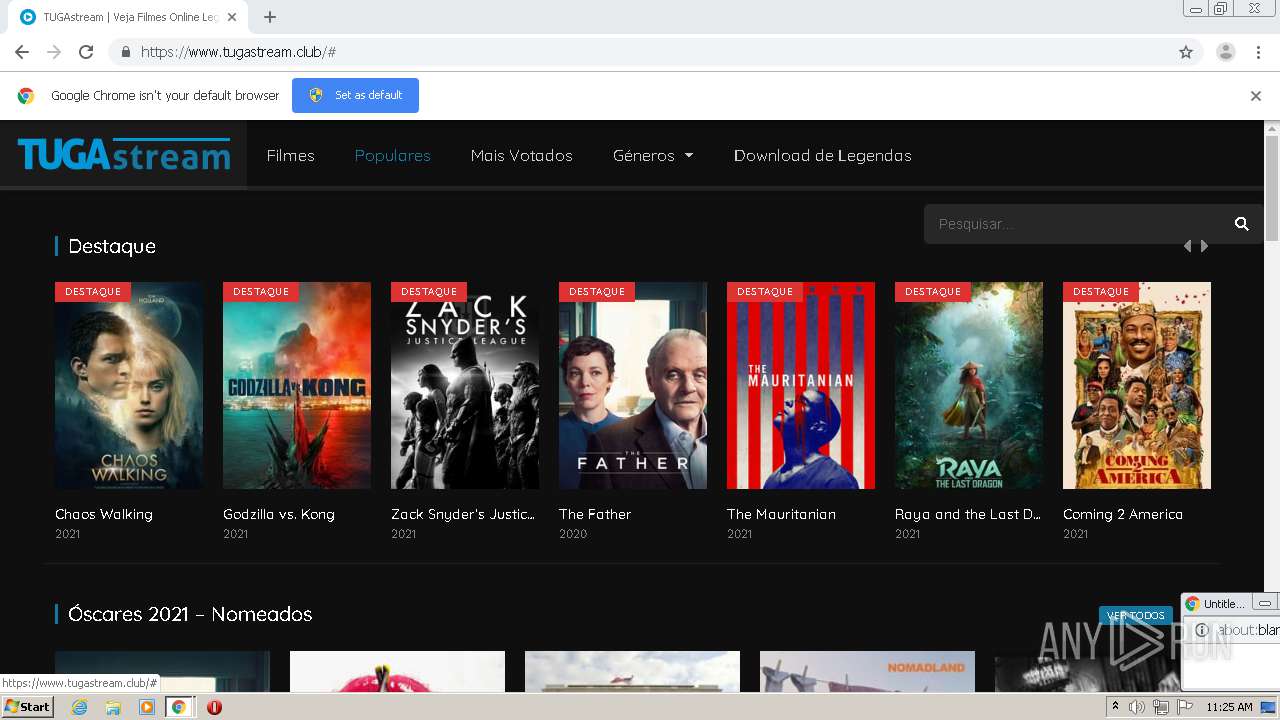The width and height of the screenshot is (1280, 720).
Task: Open the red Opera taskbar icon
Action: point(214,707)
